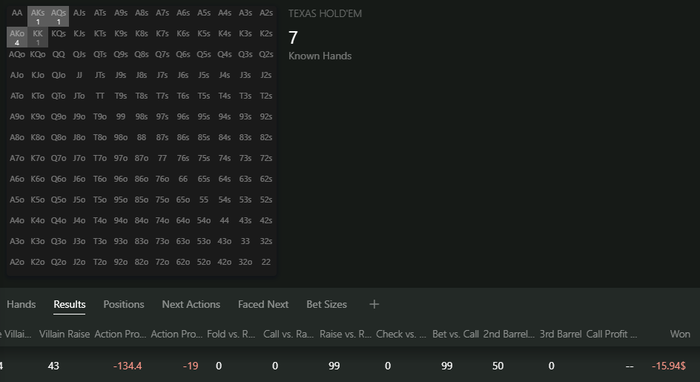Click the Call Profit column header
Viewport: 700px width, 382px height.
pos(612,334)
